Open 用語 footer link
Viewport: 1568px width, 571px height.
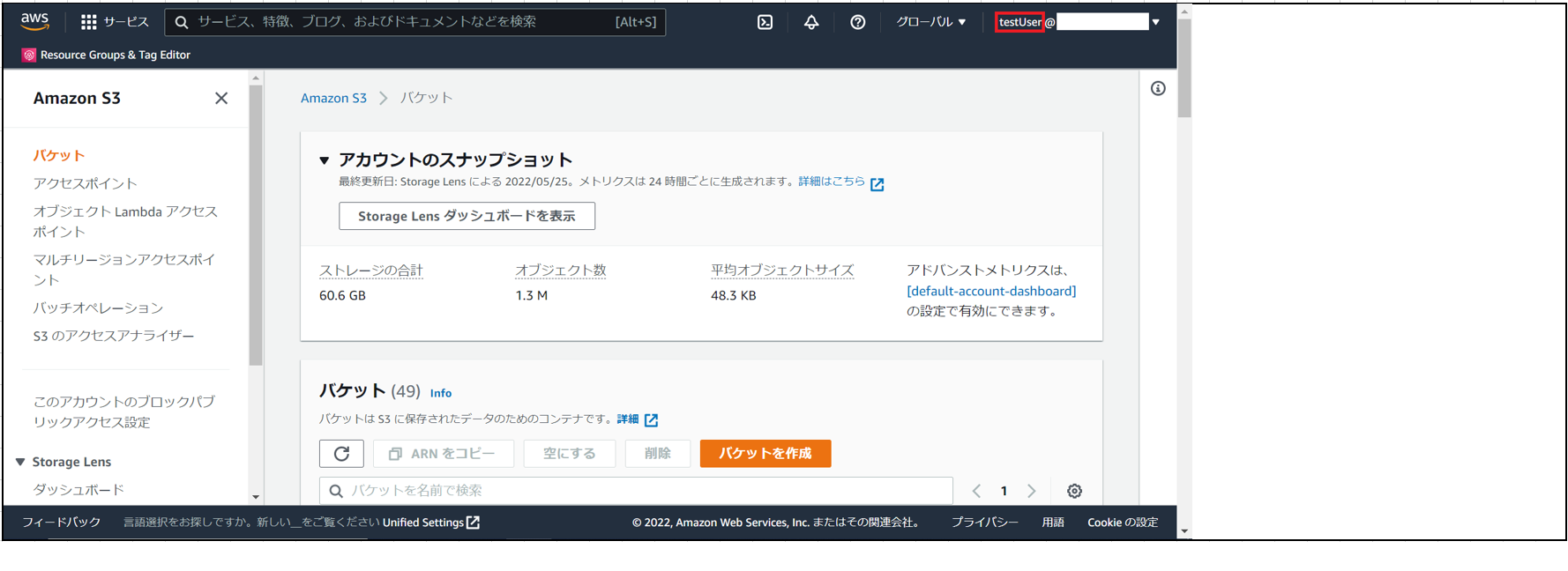click(x=1053, y=523)
